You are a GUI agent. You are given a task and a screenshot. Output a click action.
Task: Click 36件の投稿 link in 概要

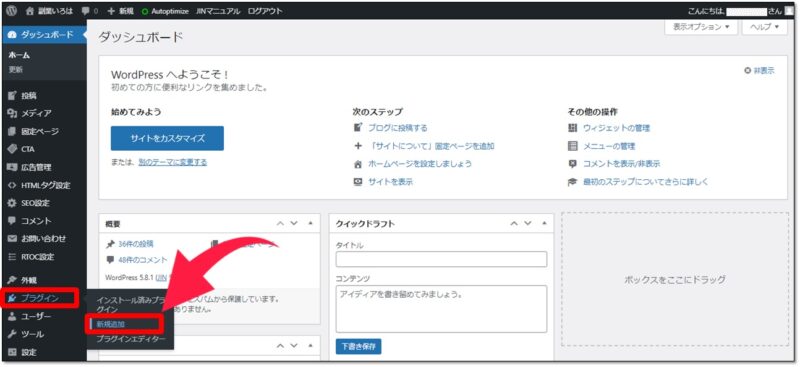pyautogui.click(x=135, y=244)
